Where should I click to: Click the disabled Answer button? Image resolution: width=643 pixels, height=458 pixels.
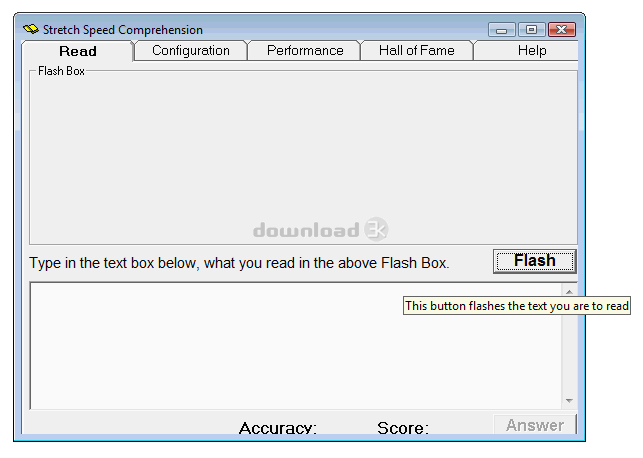[535, 425]
